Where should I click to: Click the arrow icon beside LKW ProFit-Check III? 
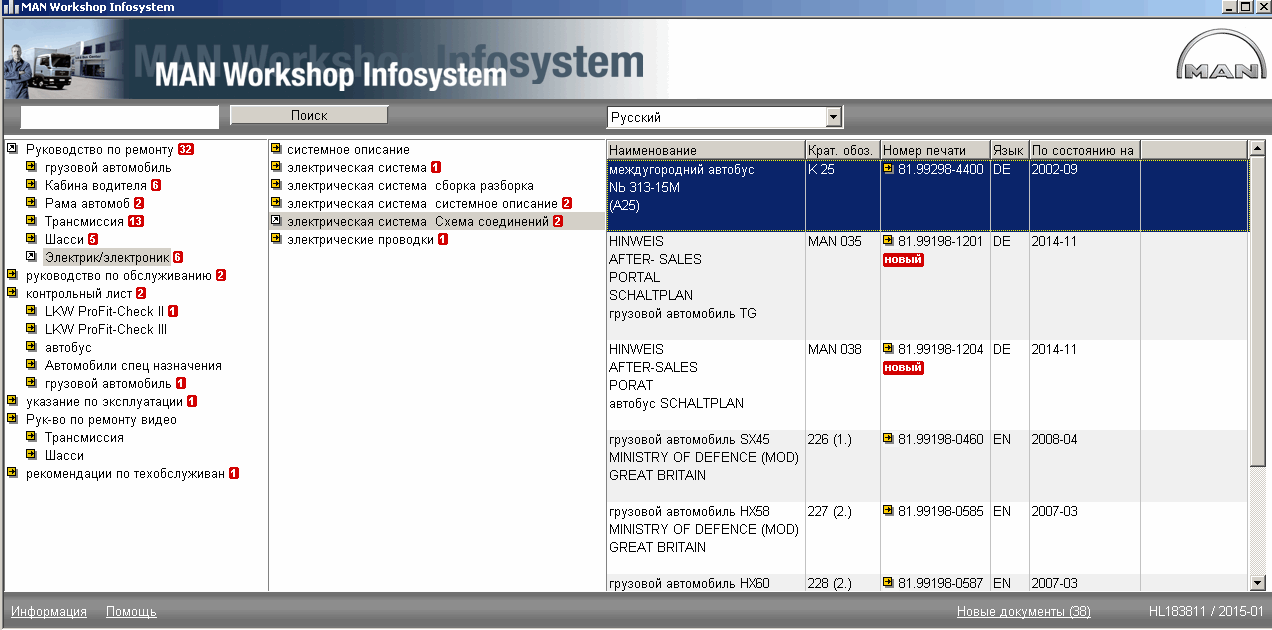tap(31, 329)
